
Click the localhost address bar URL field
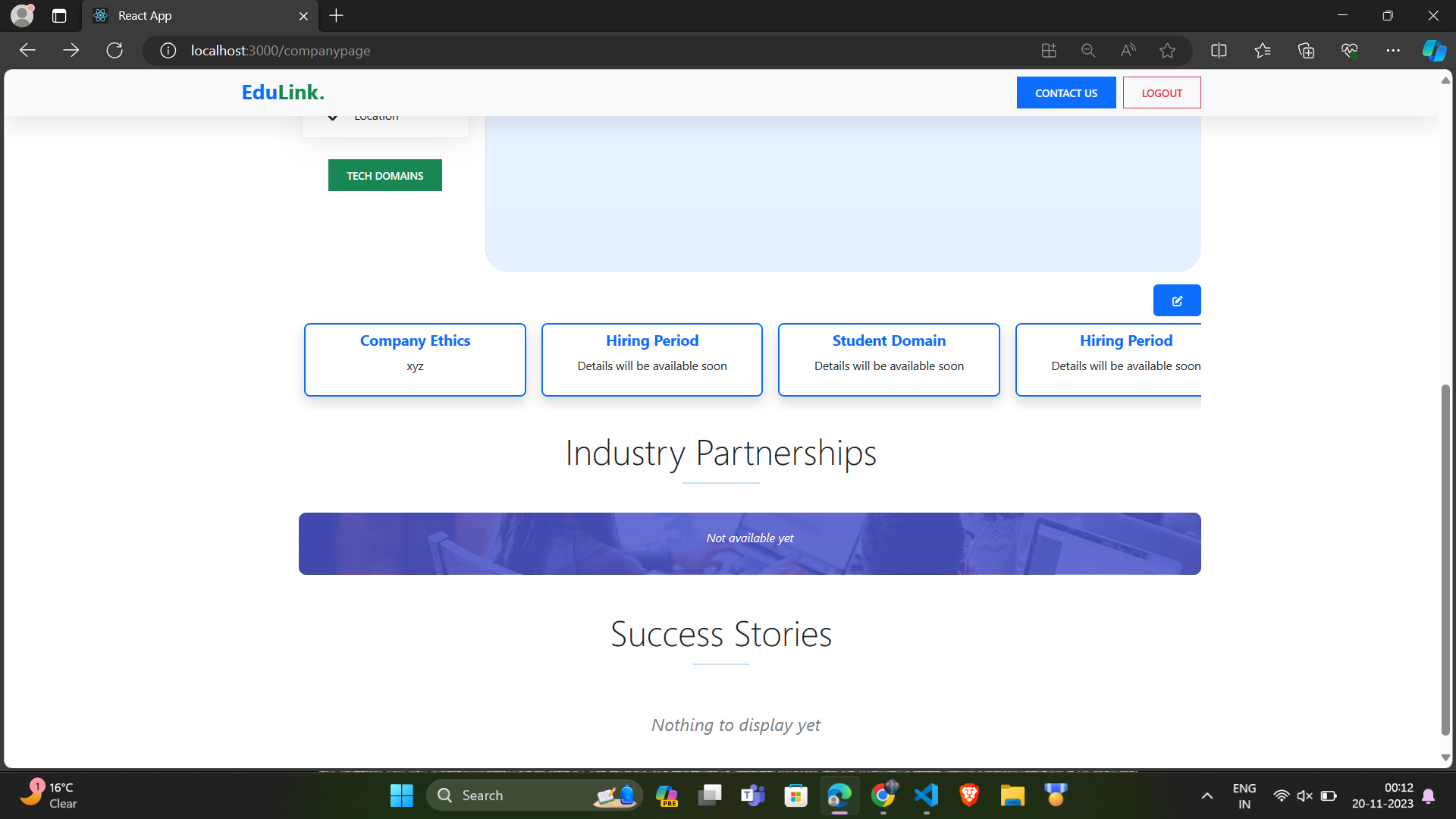[x=531, y=51]
